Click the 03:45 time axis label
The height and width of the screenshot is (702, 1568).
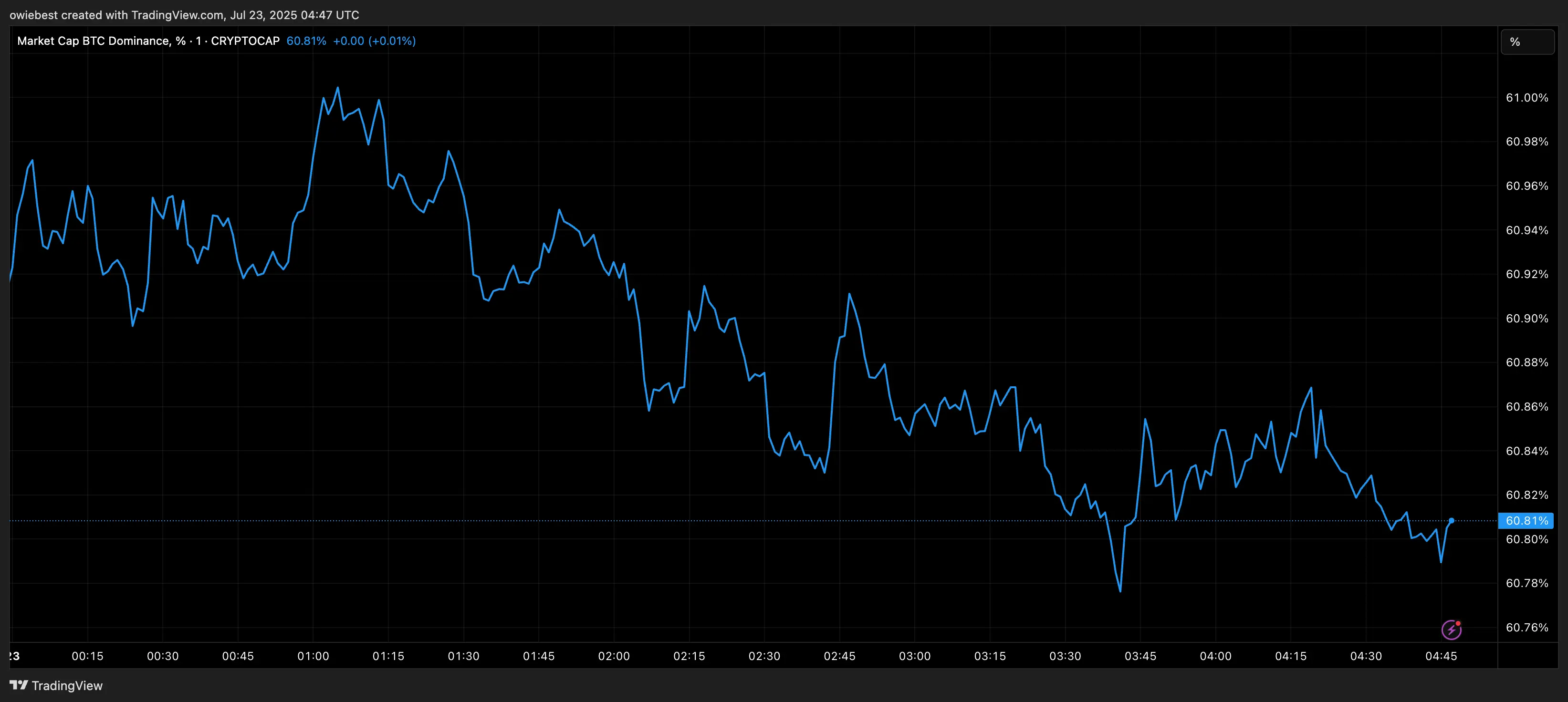(x=1140, y=656)
